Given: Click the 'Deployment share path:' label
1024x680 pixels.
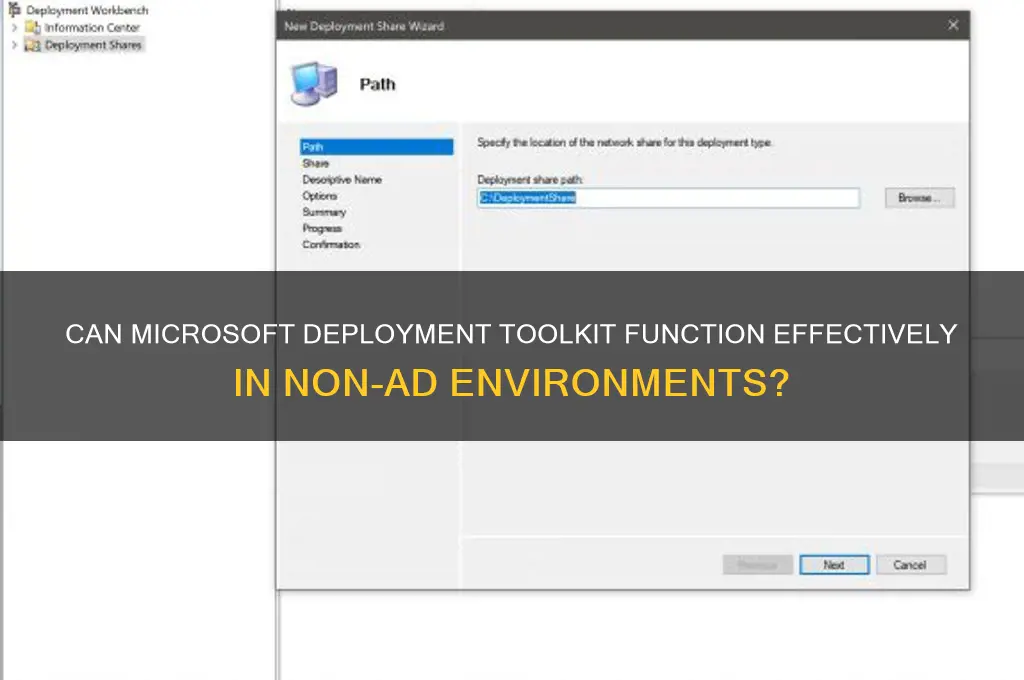Looking at the screenshot, I should pyautogui.click(x=530, y=180).
